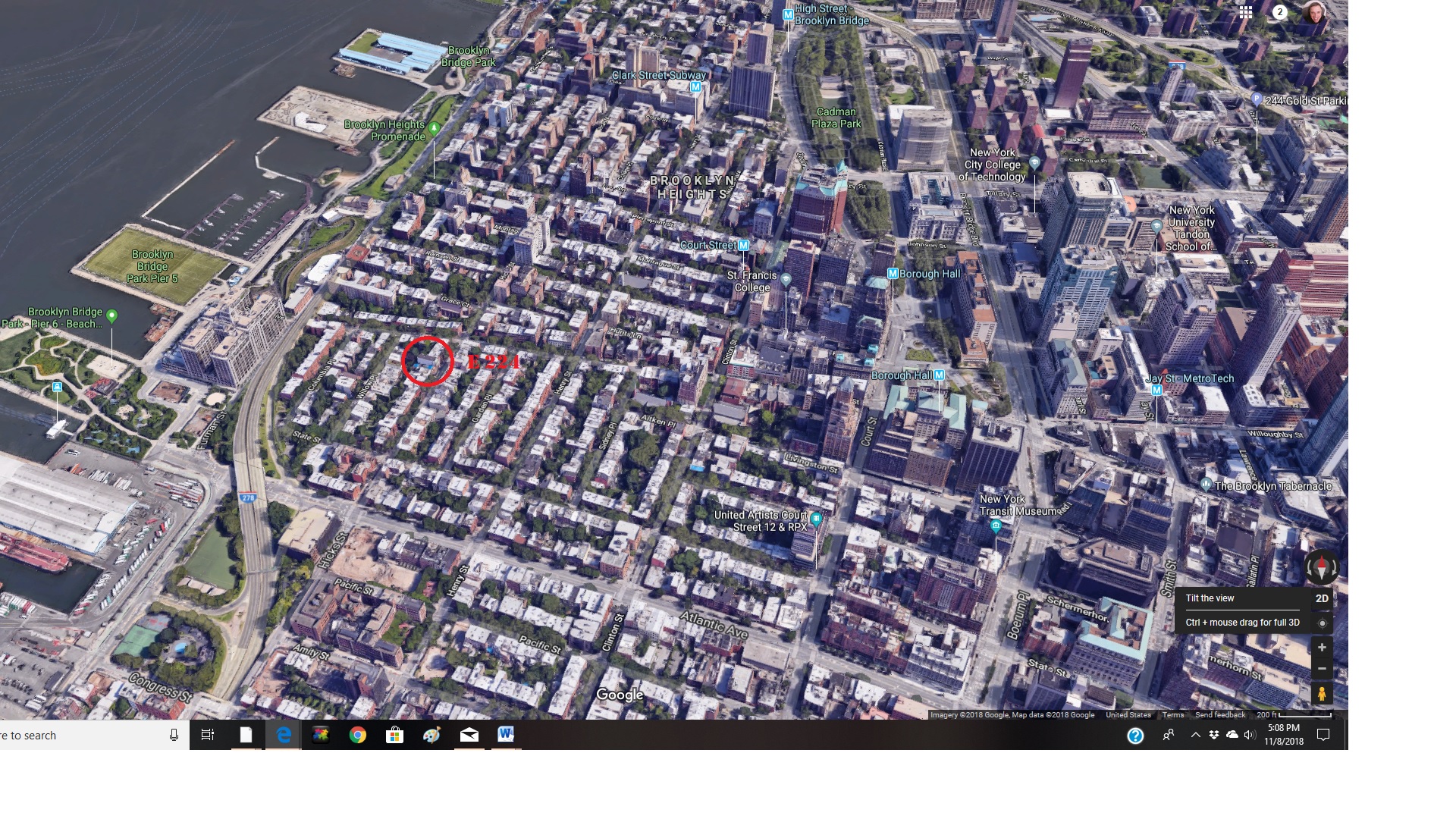Select the Borough Hall metro marker near Court St
The height and width of the screenshot is (819, 1456).
coord(940,375)
